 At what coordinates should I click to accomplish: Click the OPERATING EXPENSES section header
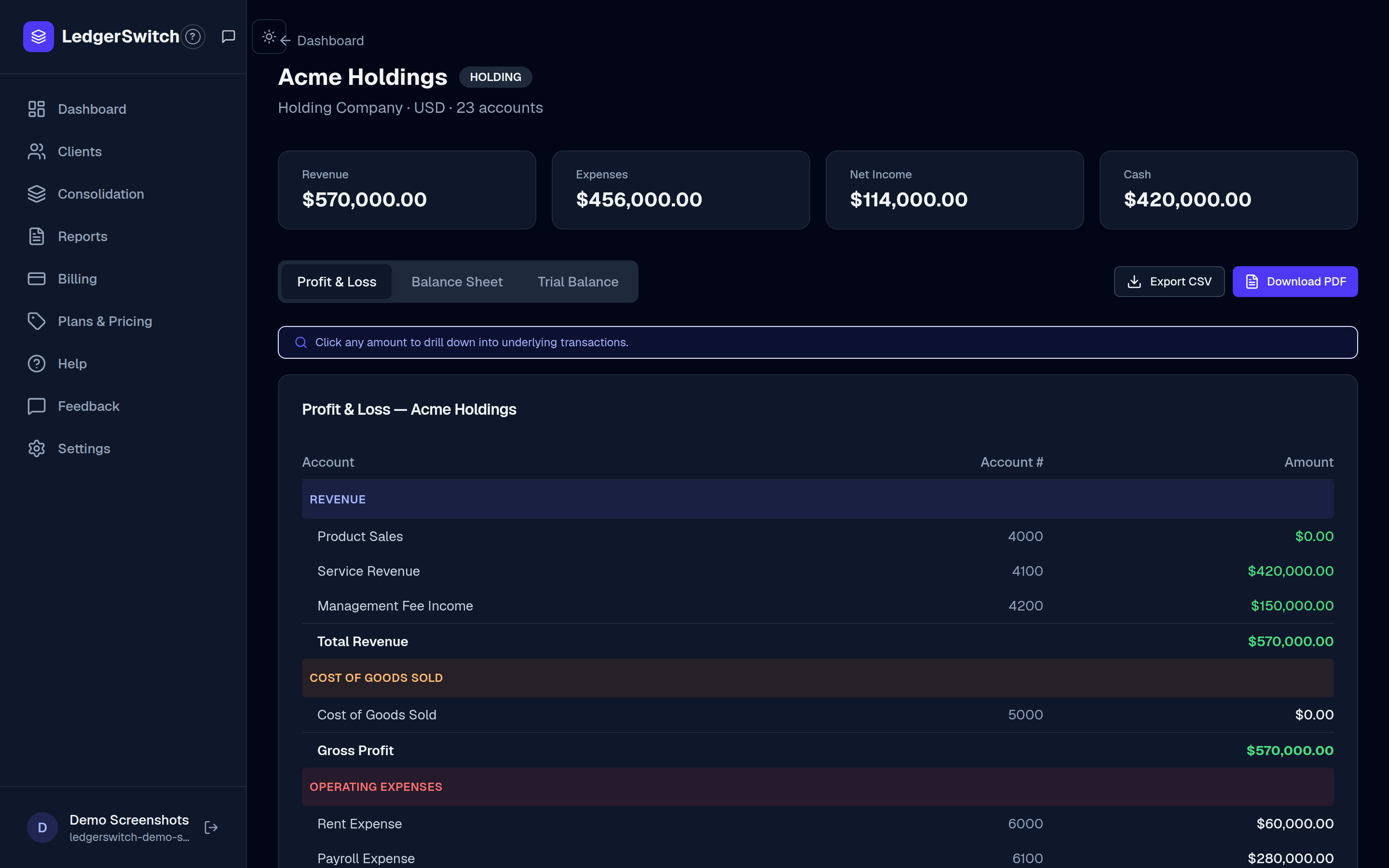coord(817,787)
